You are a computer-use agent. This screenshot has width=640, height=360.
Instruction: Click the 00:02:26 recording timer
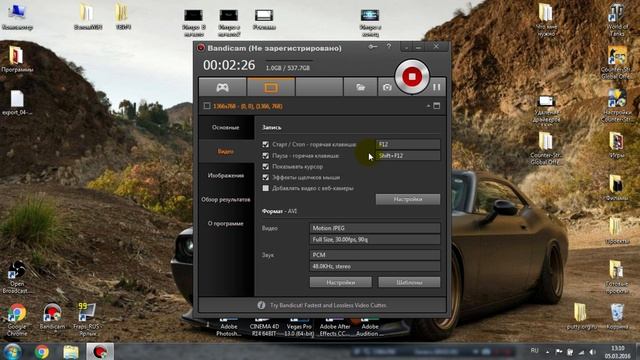tap(229, 65)
